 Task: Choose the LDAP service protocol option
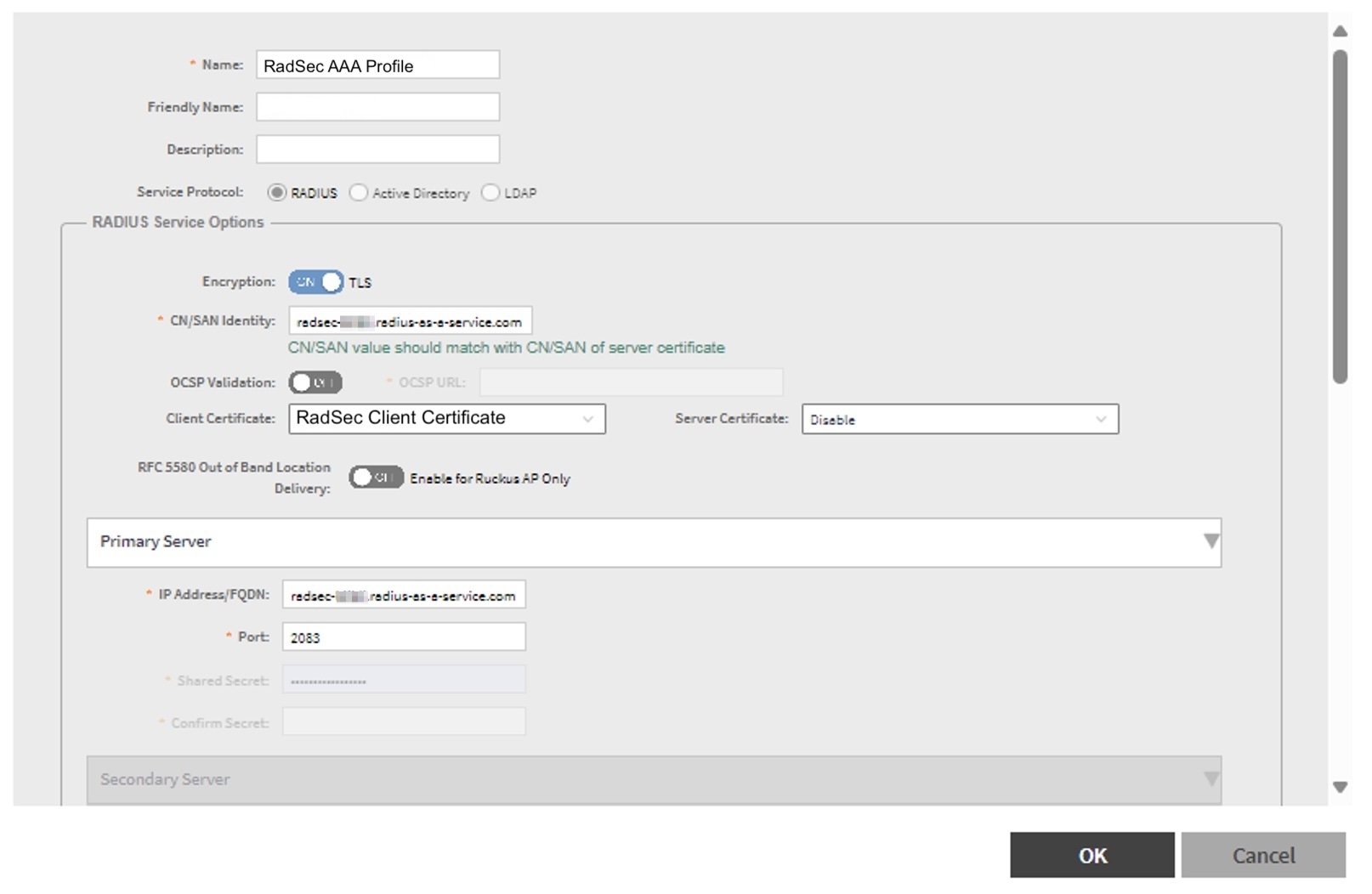490,193
